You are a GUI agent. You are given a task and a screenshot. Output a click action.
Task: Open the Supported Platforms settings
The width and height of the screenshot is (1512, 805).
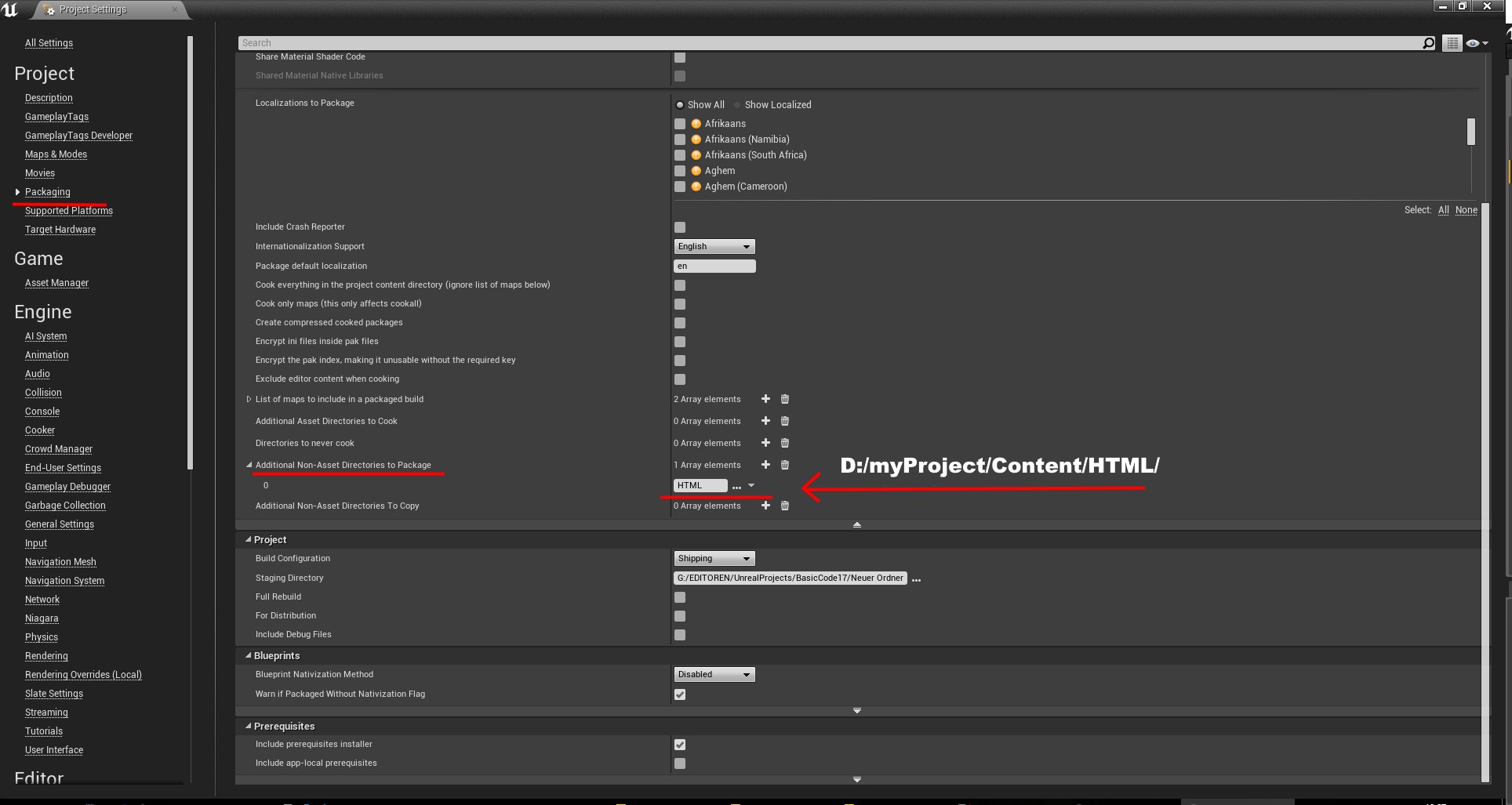(69, 211)
